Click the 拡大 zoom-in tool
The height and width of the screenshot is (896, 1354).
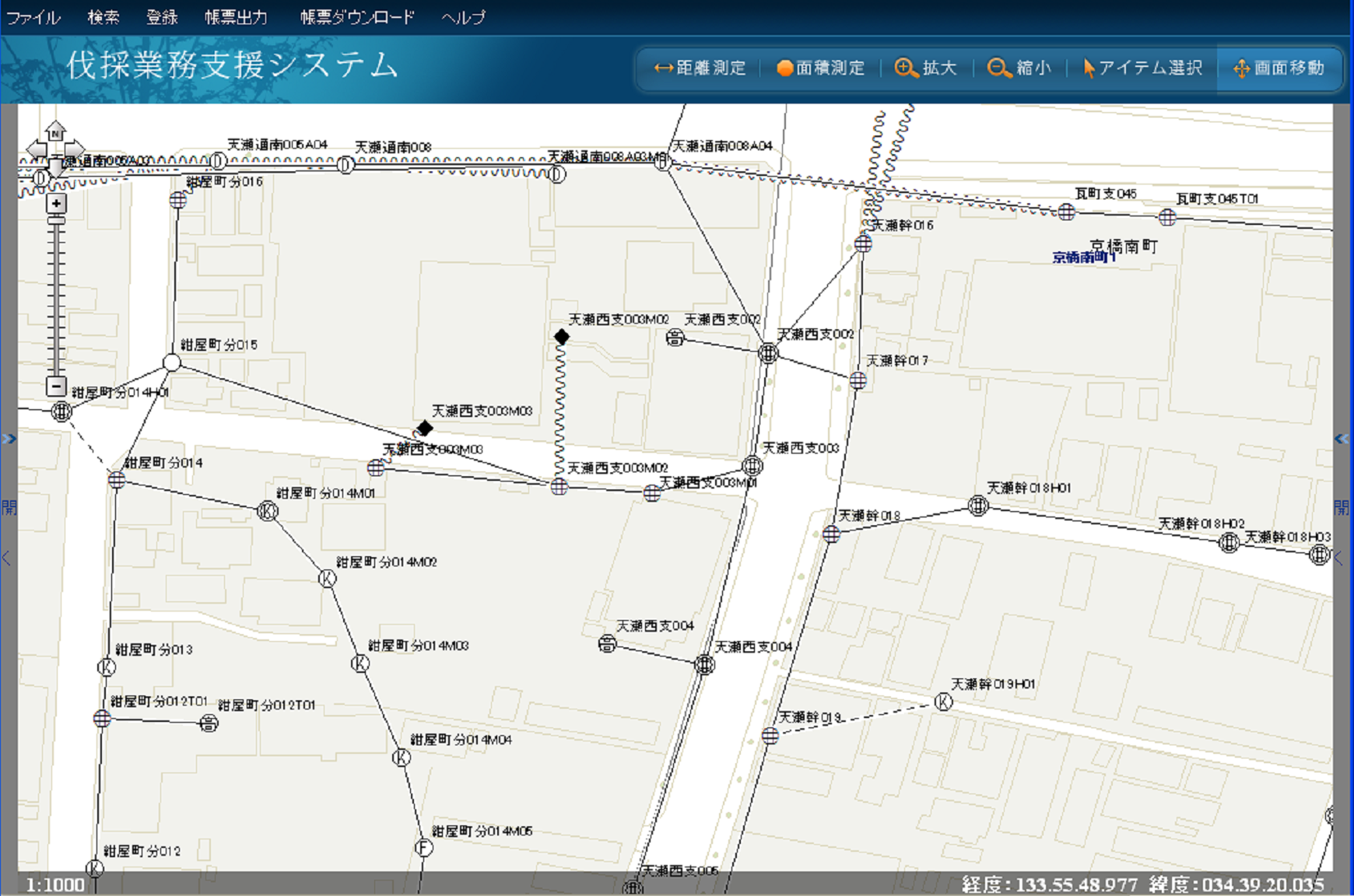pyautogui.click(x=925, y=68)
